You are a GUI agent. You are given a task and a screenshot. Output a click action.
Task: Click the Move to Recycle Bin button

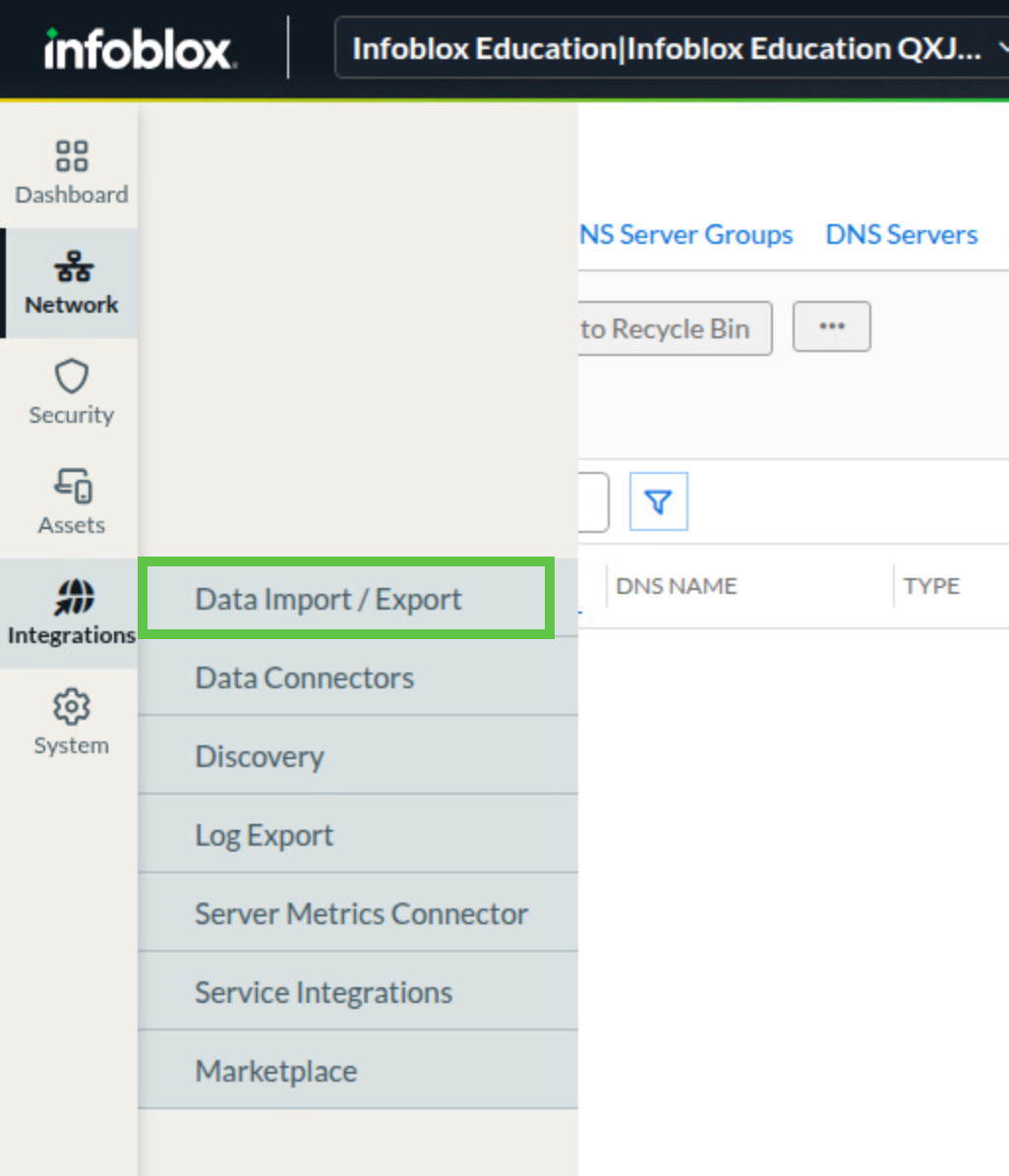tap(676, 328)
